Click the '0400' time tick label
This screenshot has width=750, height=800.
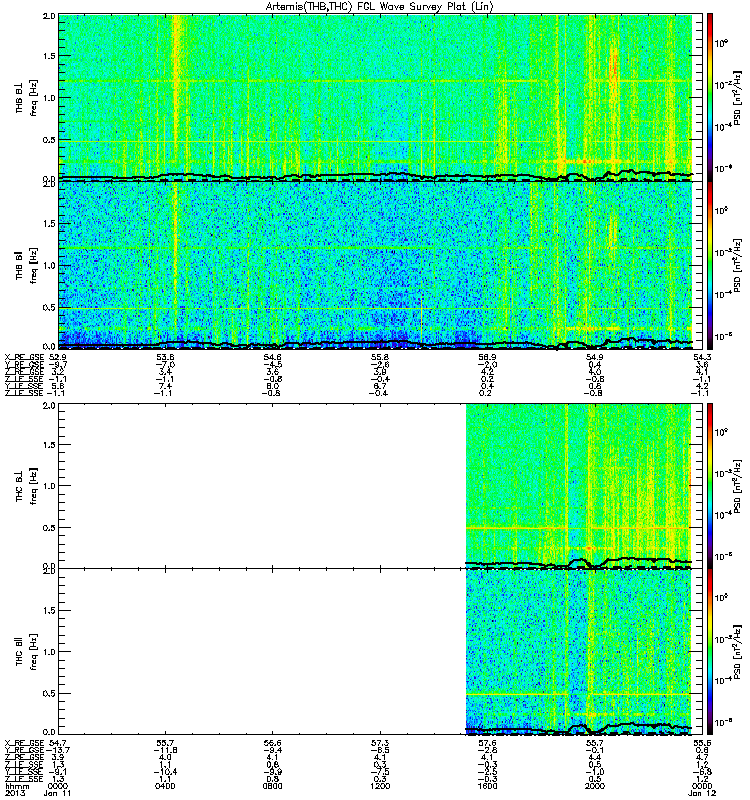165,786
